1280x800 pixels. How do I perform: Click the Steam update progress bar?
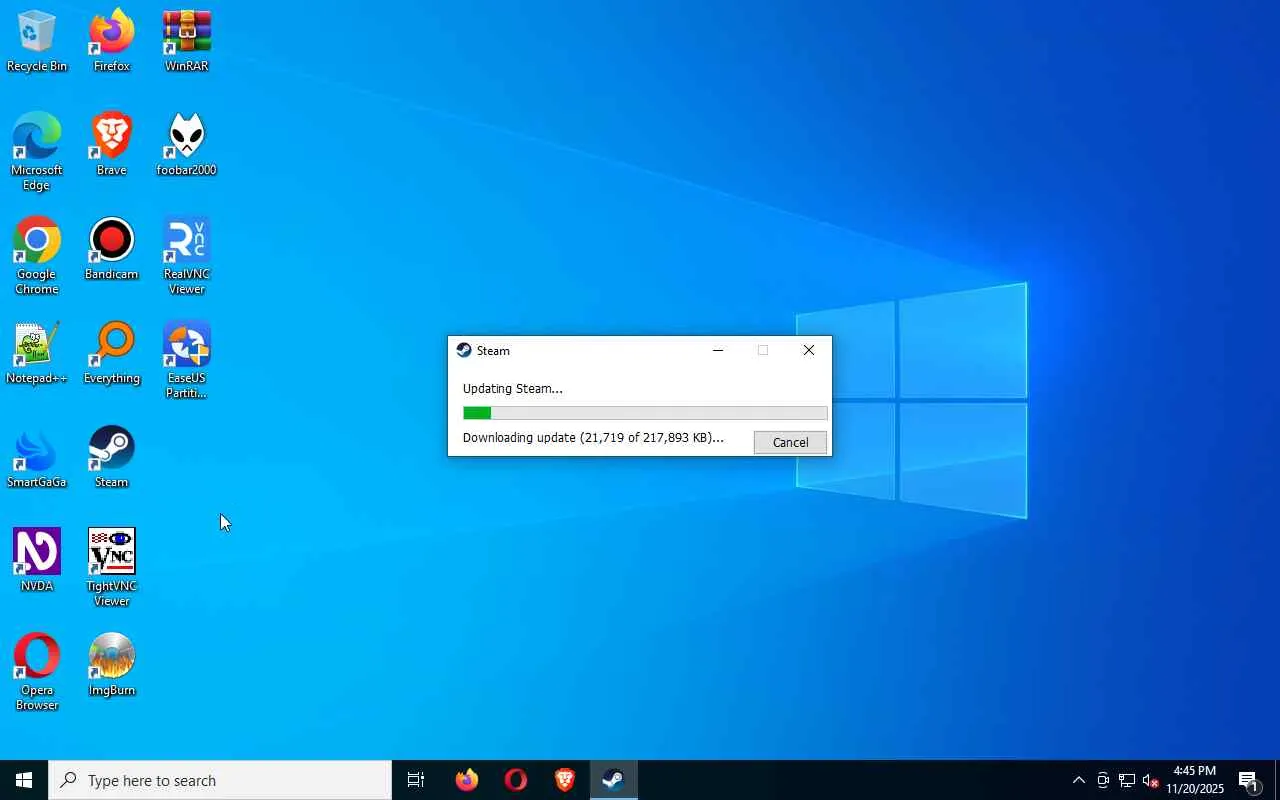pos(645,413)
